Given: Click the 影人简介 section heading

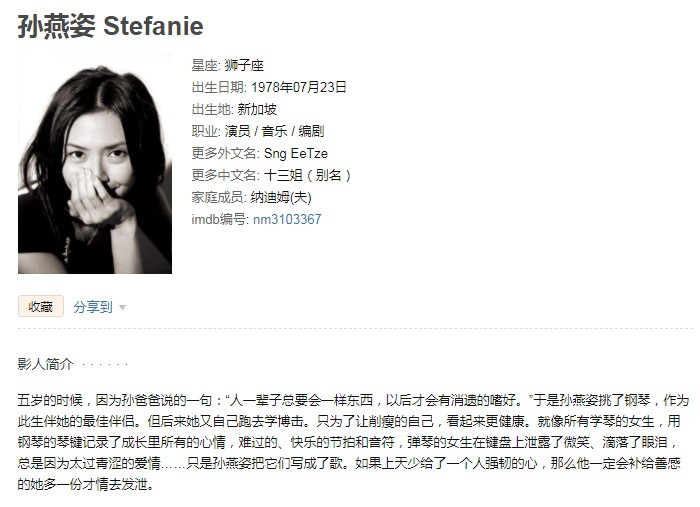Looking at the screenshot, I should [x=45, y=364].
